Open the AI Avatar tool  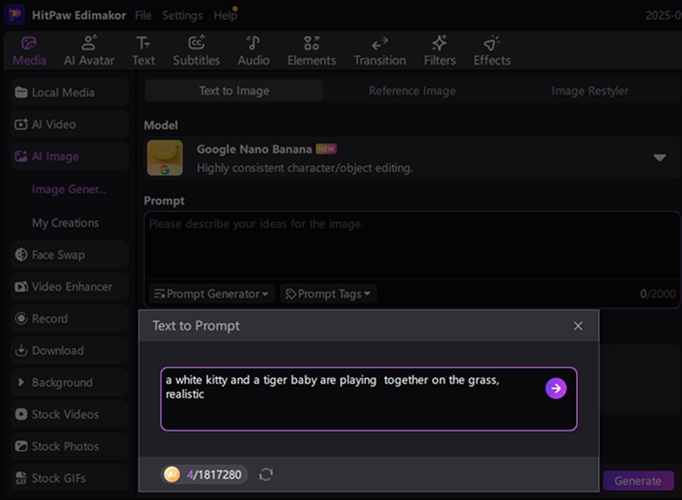[89, 51]
